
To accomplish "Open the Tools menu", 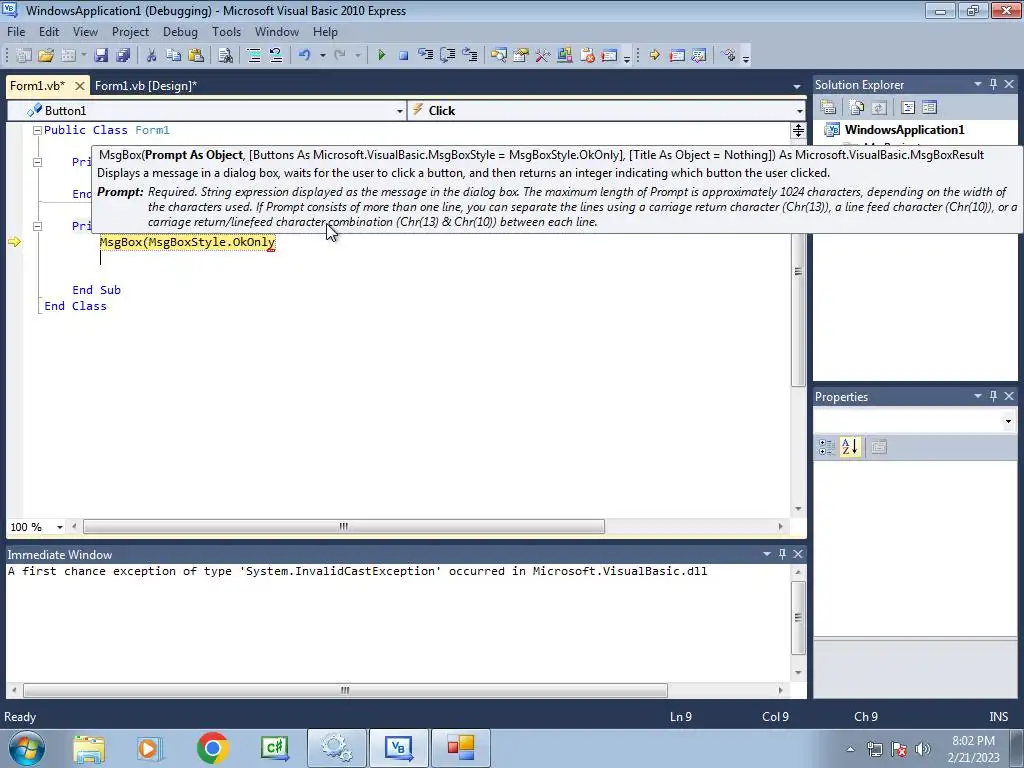I will pyautogui.click(x=227, y=32).
